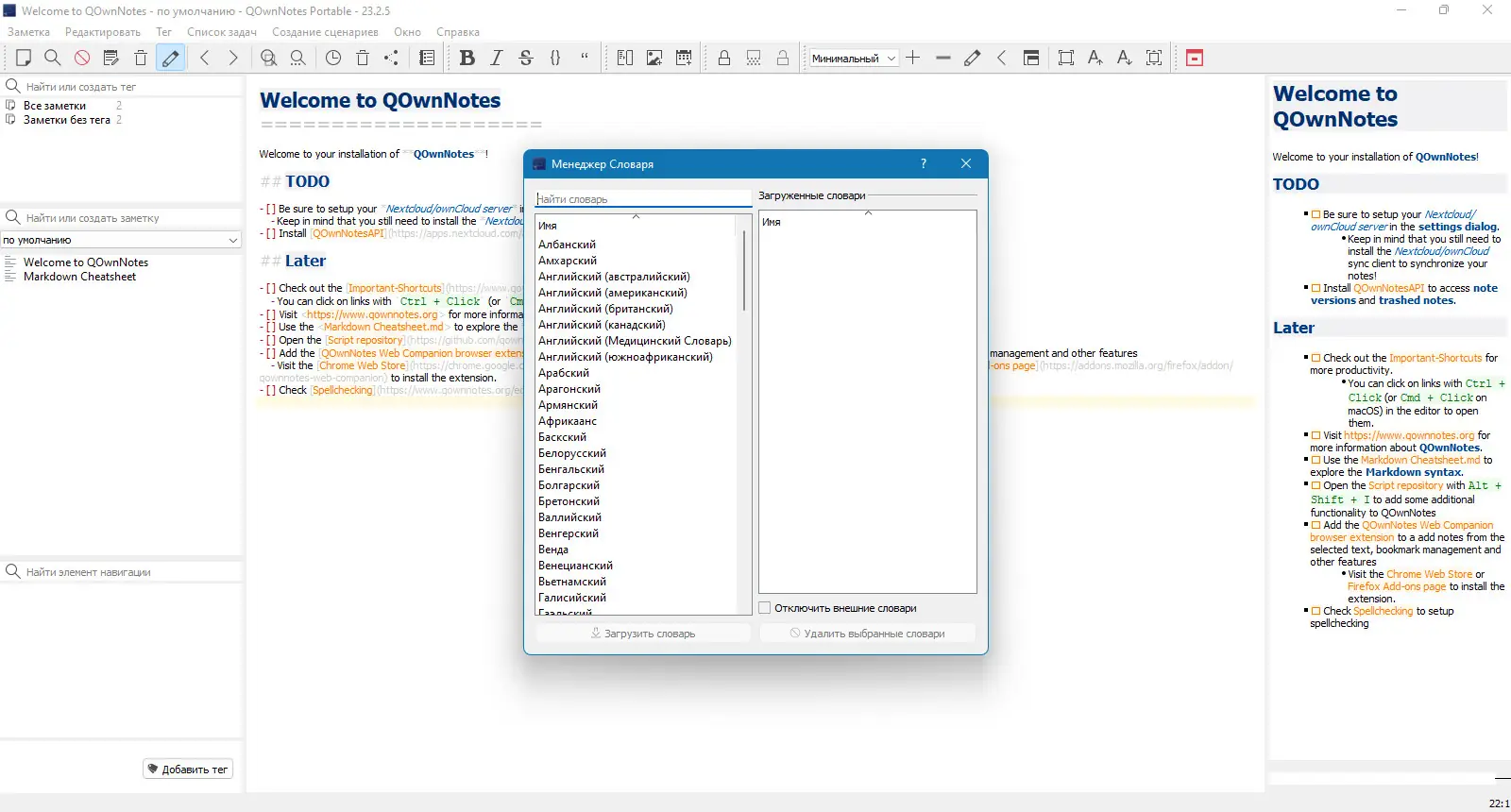Open the Тег menu
The image size is (1511, 812).
(163, 32)
